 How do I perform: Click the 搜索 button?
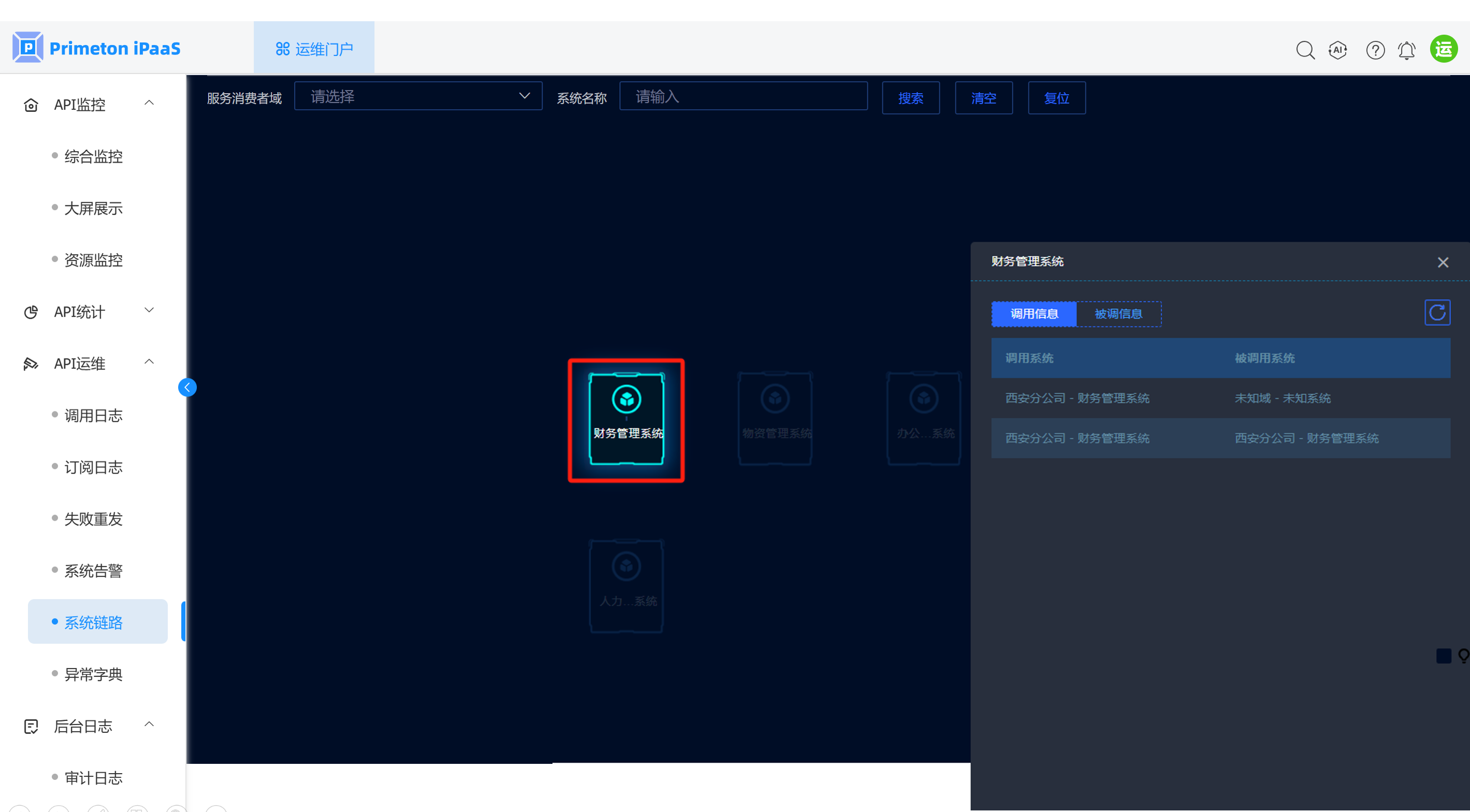click(x=910, y=98)
